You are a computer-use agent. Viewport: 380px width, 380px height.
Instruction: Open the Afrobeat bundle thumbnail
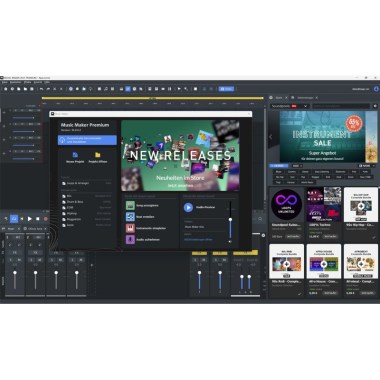click(361, 261)
